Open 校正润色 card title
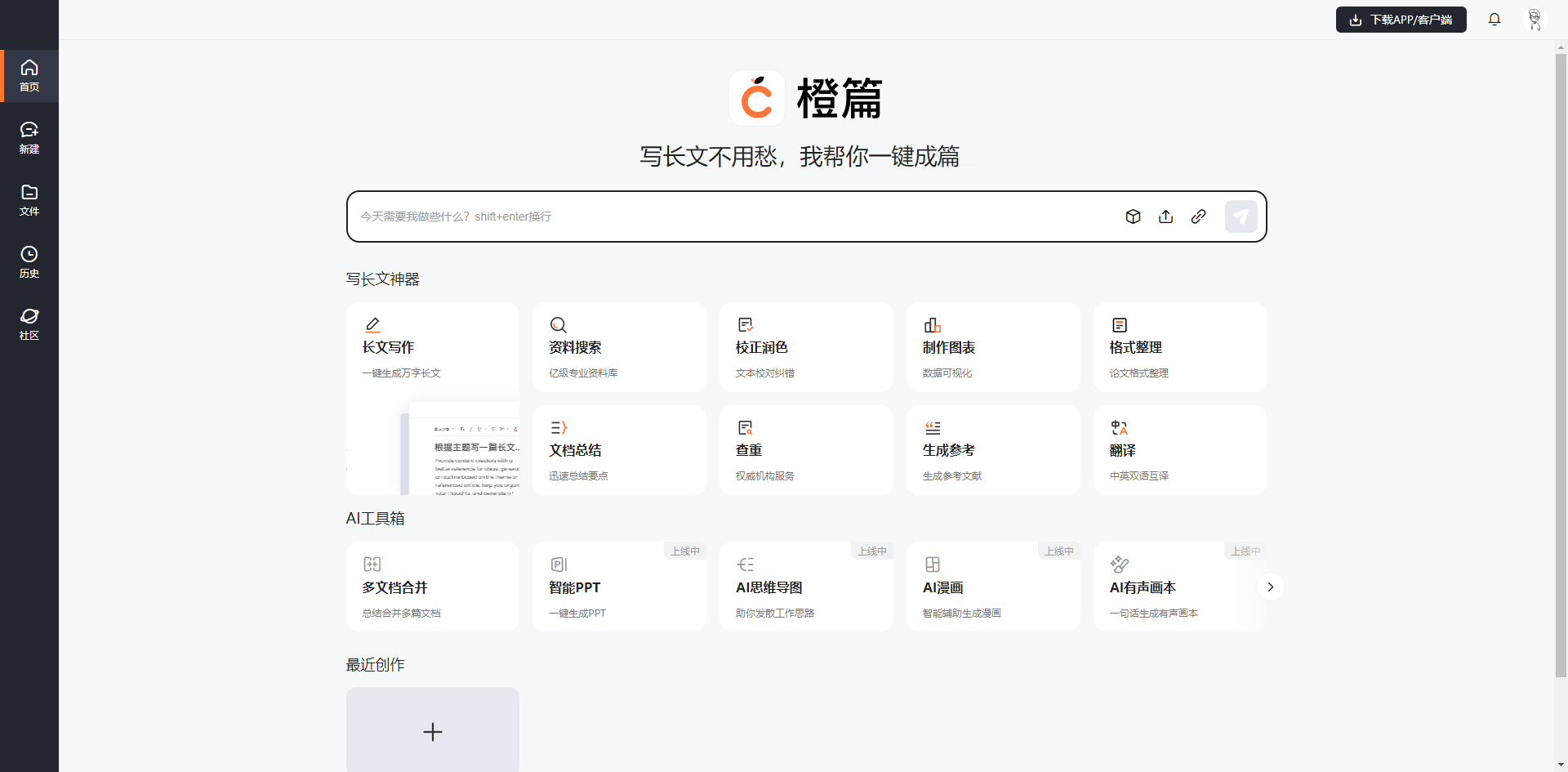 coord(761,347)
